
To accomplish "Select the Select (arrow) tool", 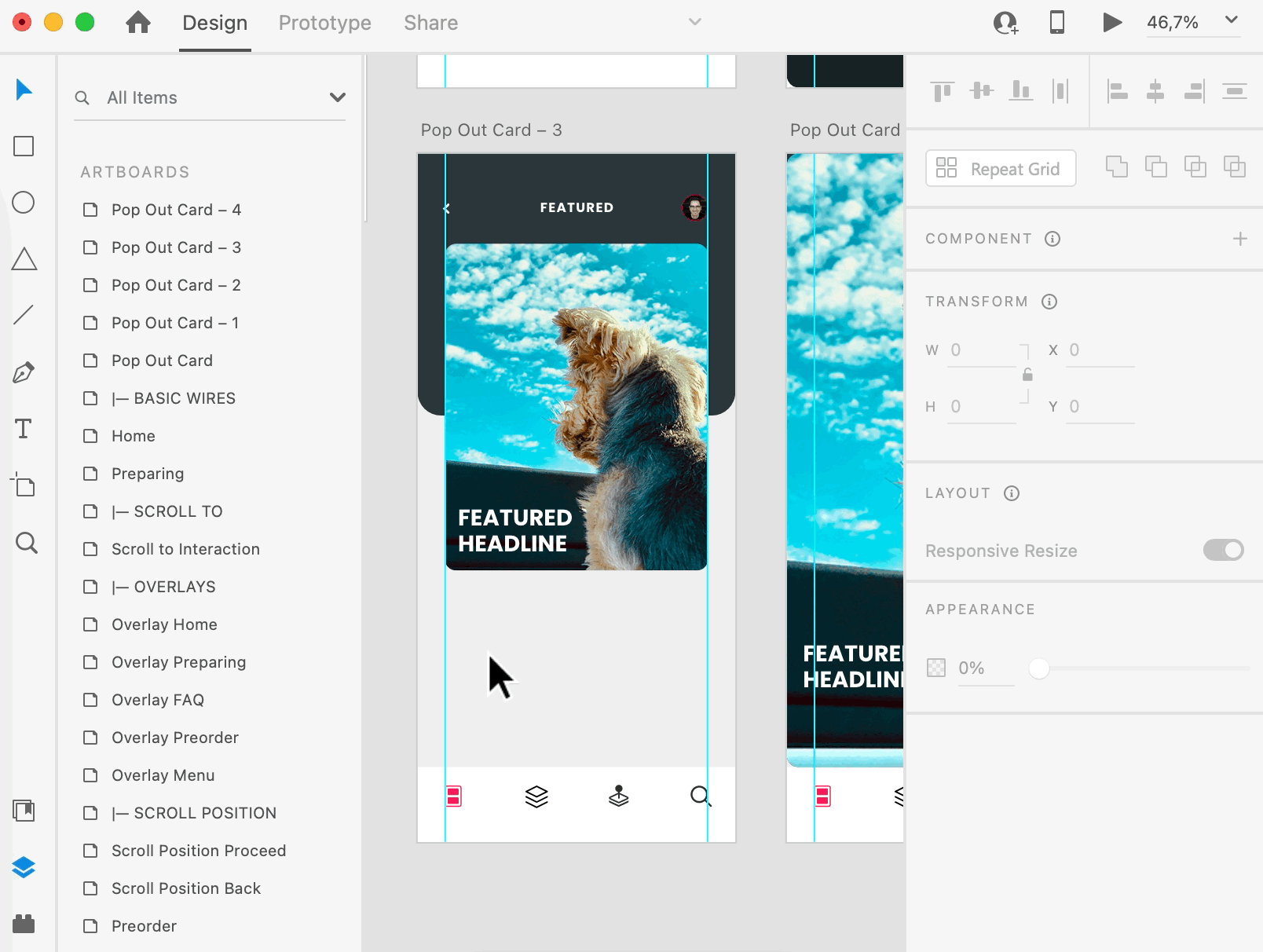I will (x=24, y=90).
